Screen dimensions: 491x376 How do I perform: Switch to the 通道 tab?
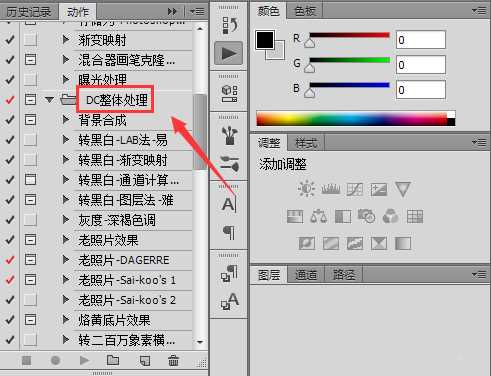(x=306, y=275)
